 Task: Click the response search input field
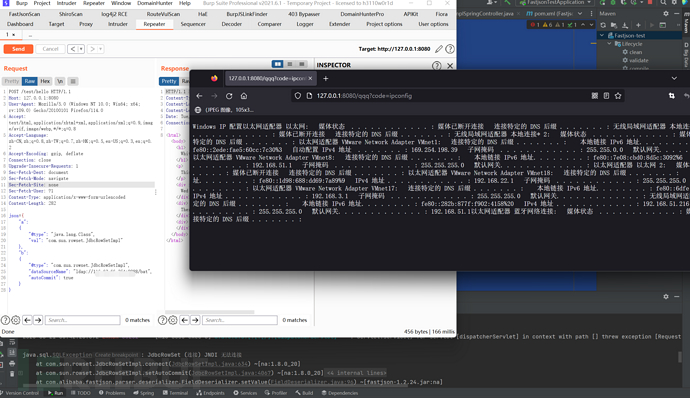coord(240,320)
